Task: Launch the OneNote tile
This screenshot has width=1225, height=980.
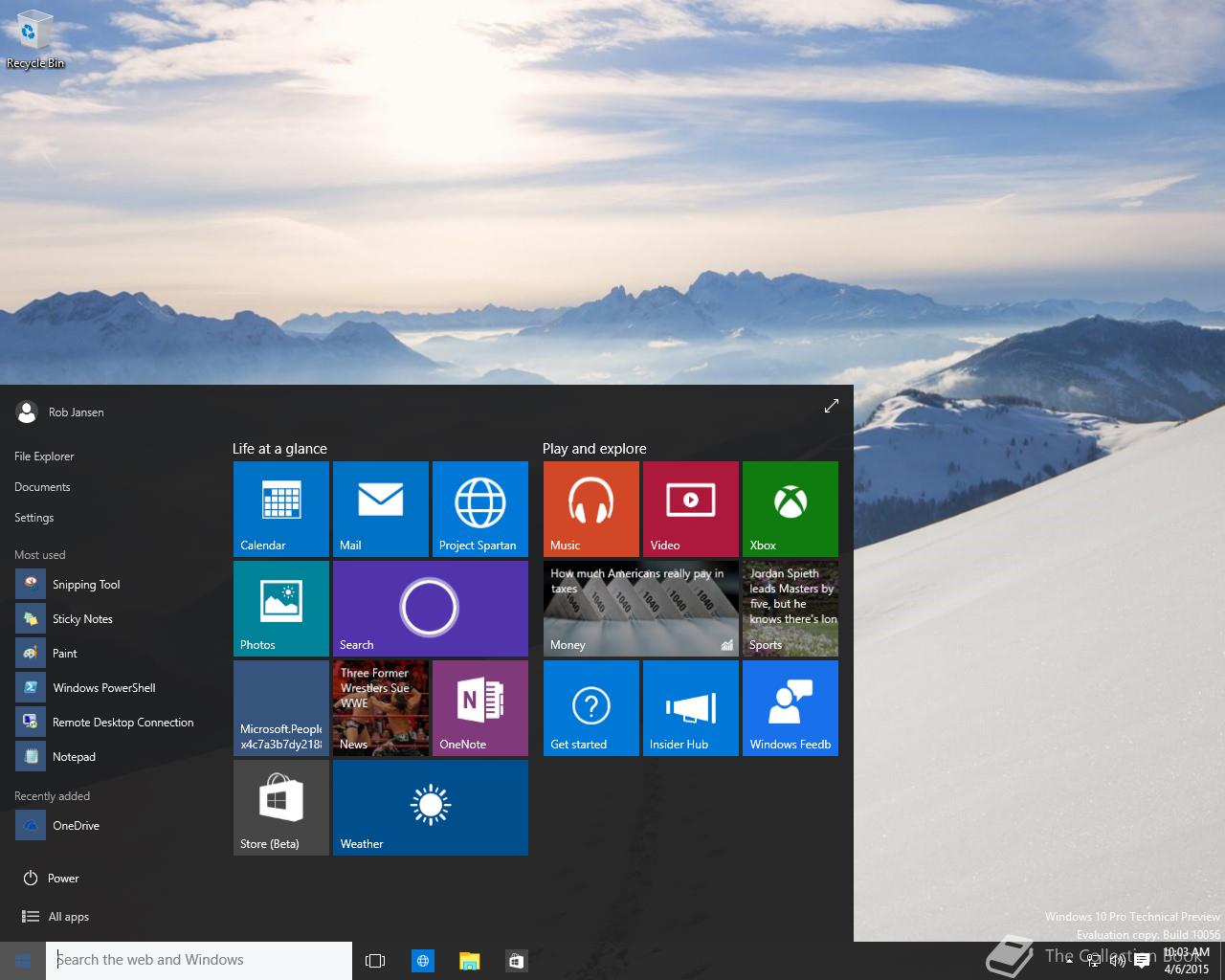Action: tap(480, 708)
